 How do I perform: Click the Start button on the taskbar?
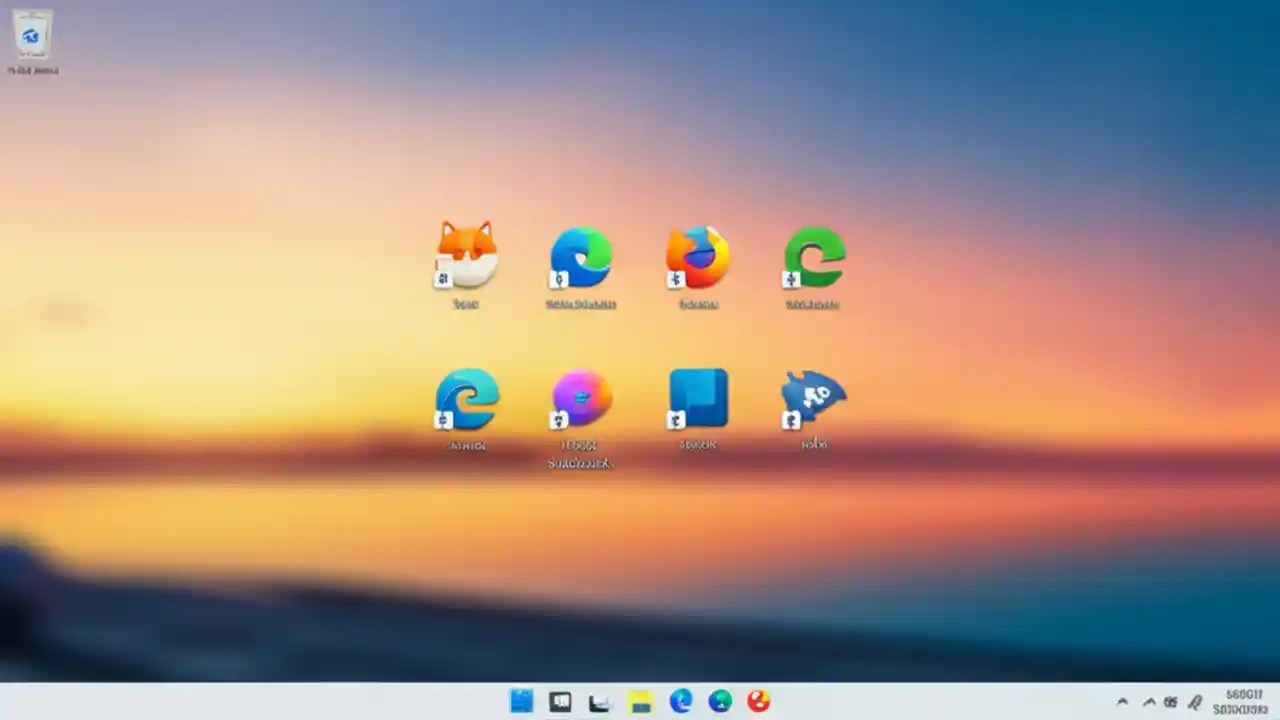point(520,701)
